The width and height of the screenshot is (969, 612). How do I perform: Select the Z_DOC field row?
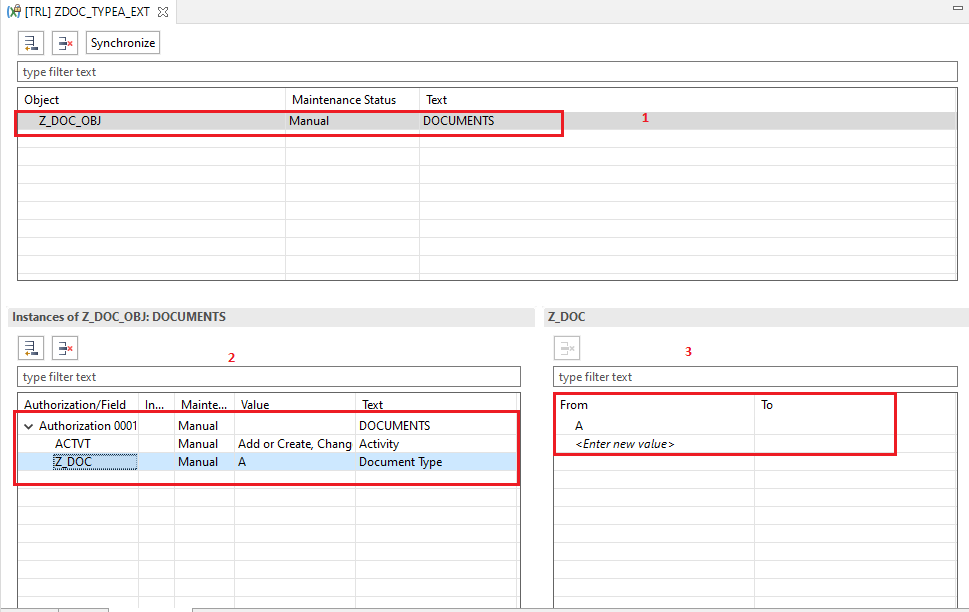[x=73, y=462]
